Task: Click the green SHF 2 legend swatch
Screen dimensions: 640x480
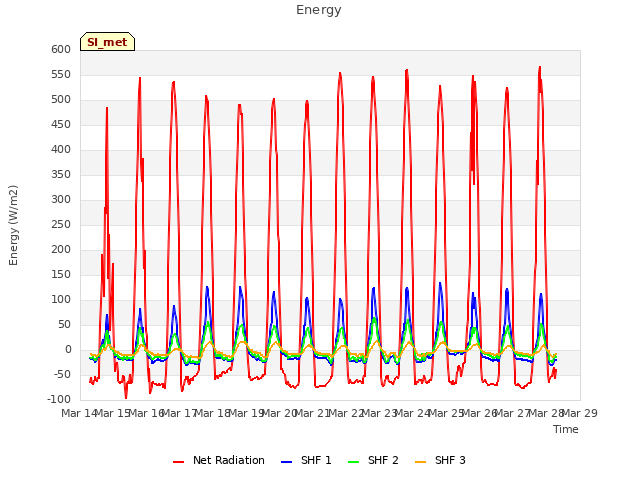Action: pyautogui.click(x=353, y=462)
